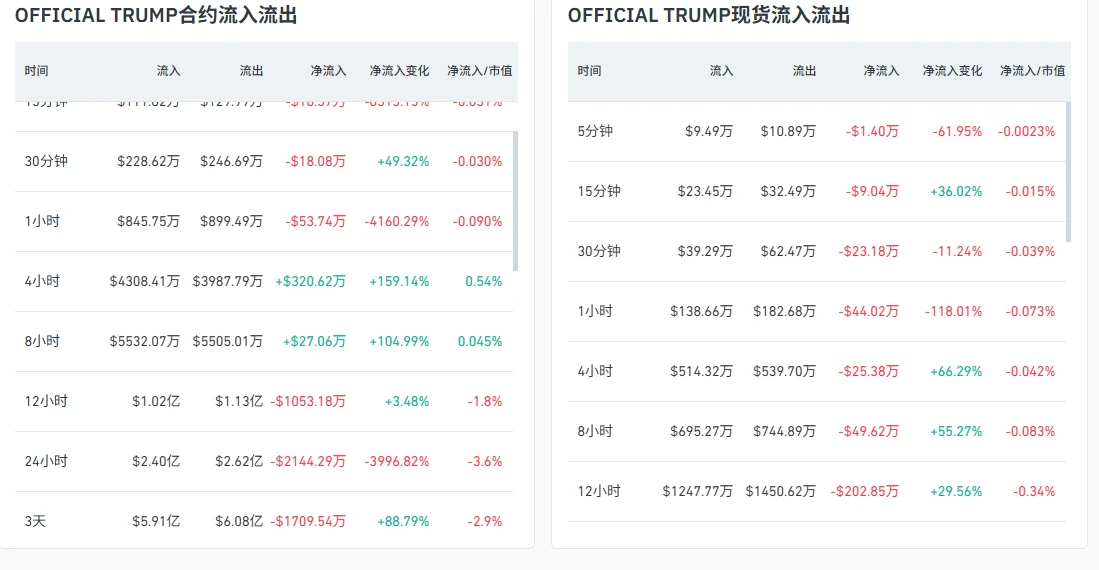The width and height of the screenshot is (1099, 570).
Task: Click the $9.49万 inflow value
Action: point(709,131)
